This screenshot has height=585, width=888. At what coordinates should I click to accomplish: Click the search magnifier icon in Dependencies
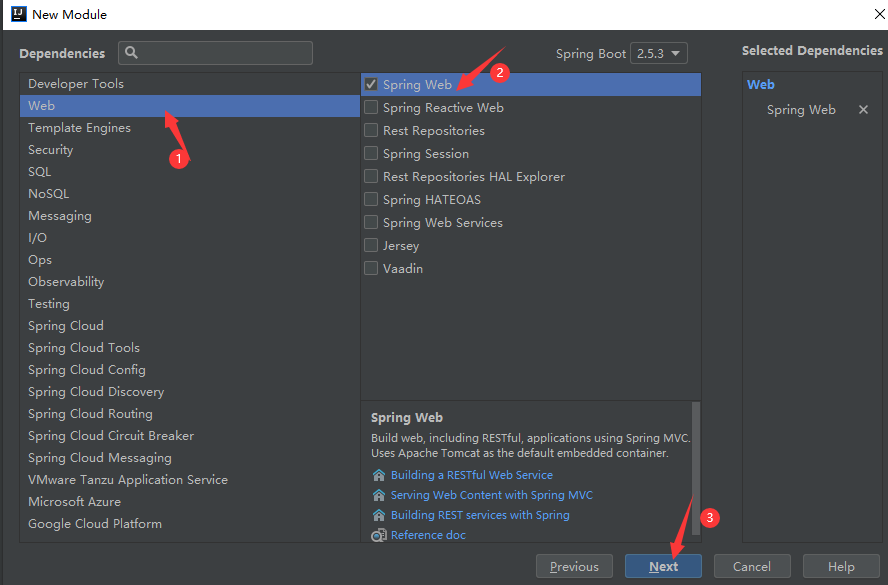[131, 53]
